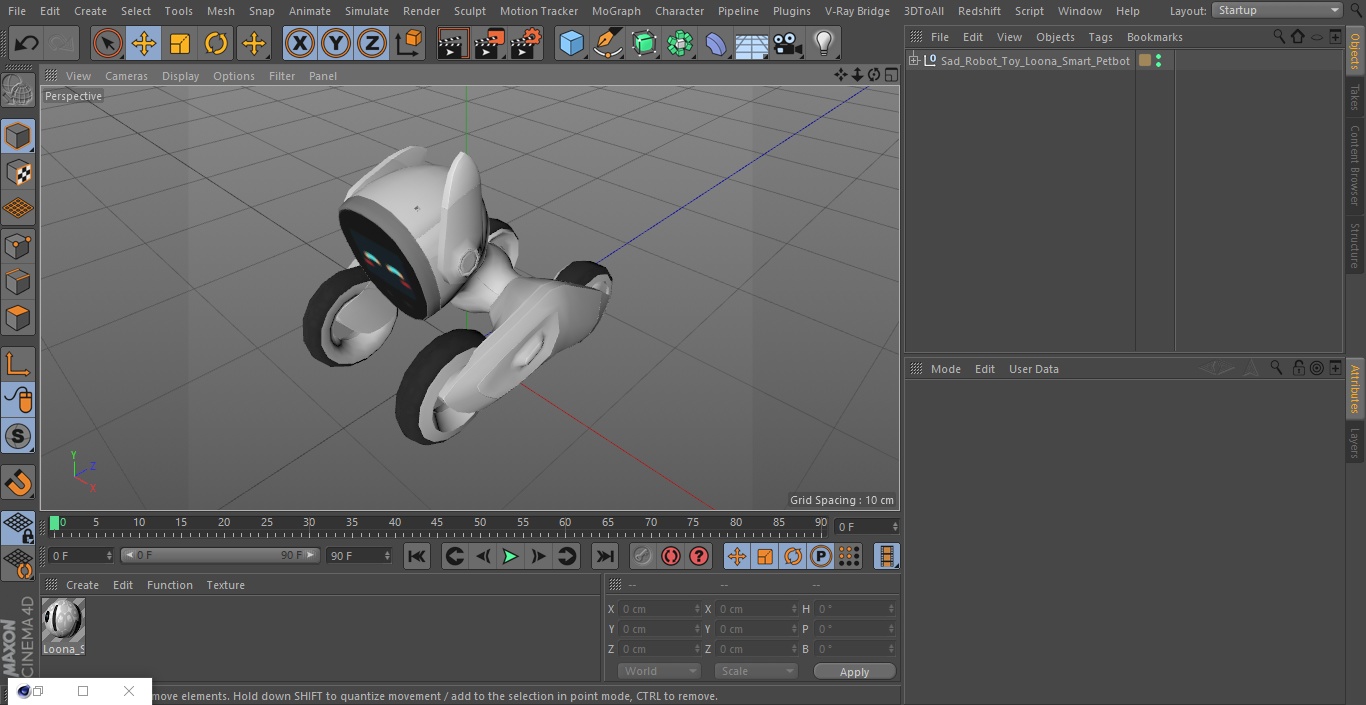Toggle the object visibility dots

pos(1158,61)
